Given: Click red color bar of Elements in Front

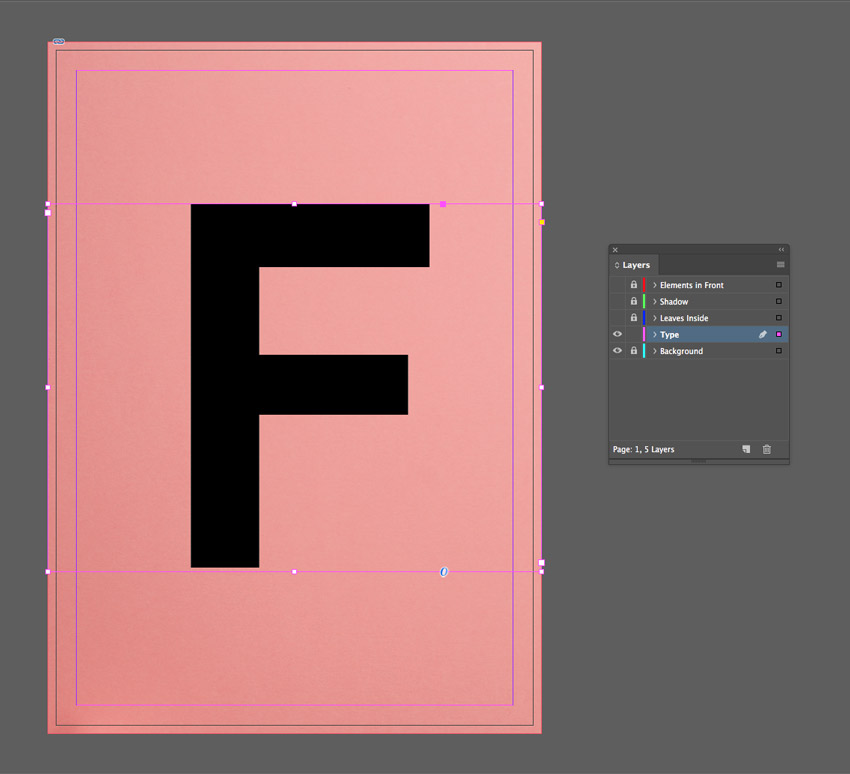Looking at the screenshot, I should [x=644, y=285].
